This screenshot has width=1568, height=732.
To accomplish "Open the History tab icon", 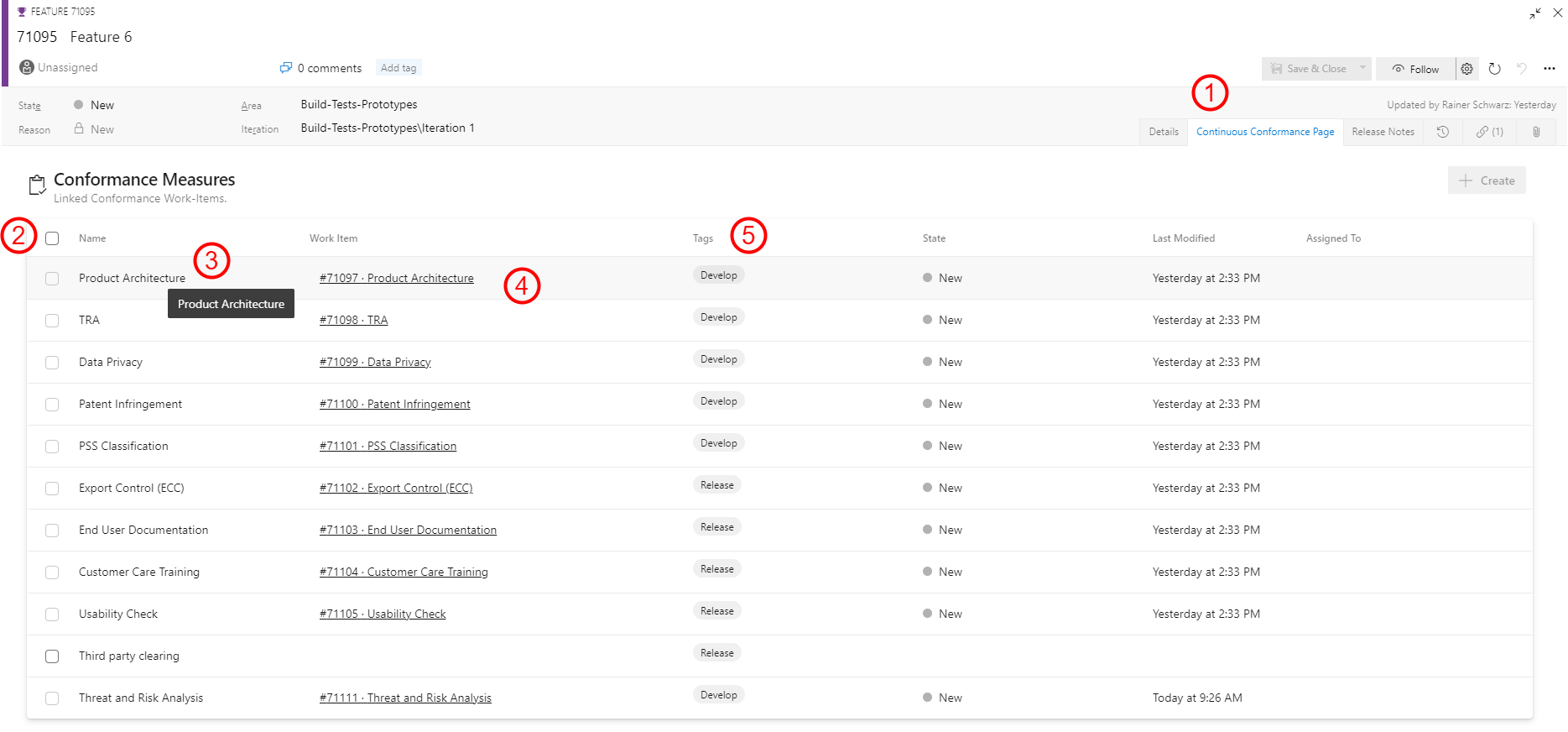I will (1443, 132).
